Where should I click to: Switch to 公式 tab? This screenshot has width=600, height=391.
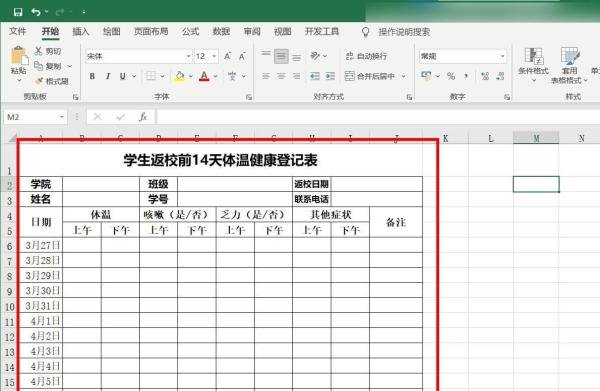[x=191, y=31]
